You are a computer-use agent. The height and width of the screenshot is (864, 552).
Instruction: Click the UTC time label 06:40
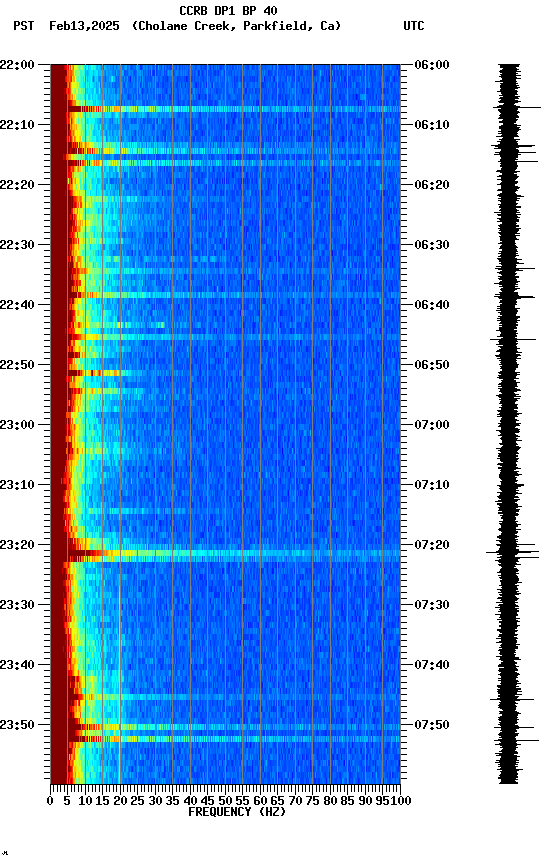(432, 305)
